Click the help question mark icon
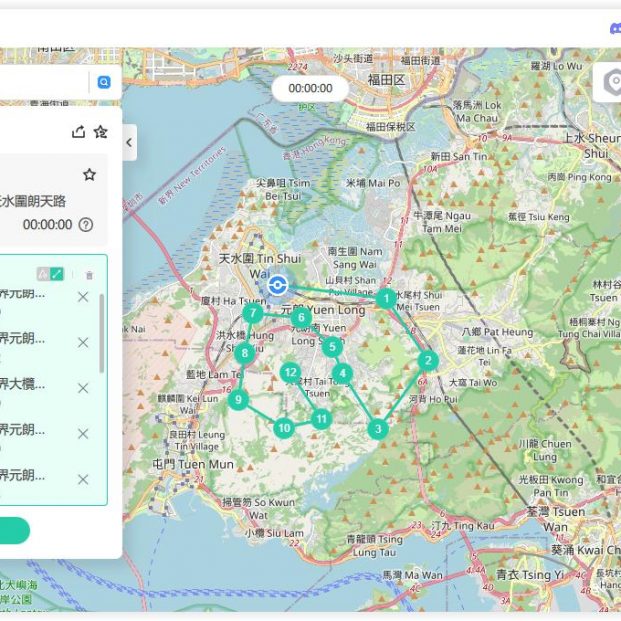621x621 pixels. 86,225
